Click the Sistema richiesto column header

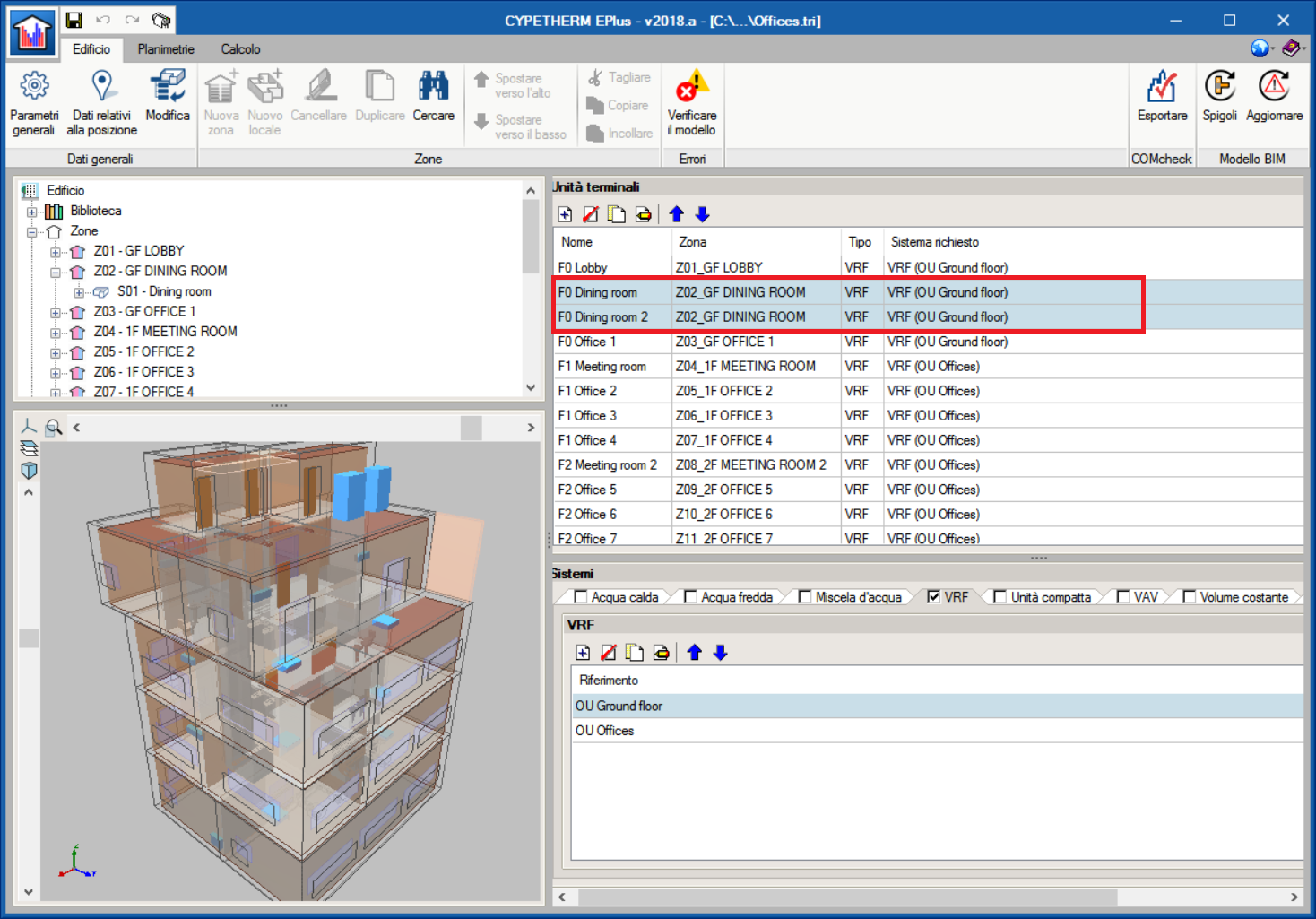coord(1094,242)
